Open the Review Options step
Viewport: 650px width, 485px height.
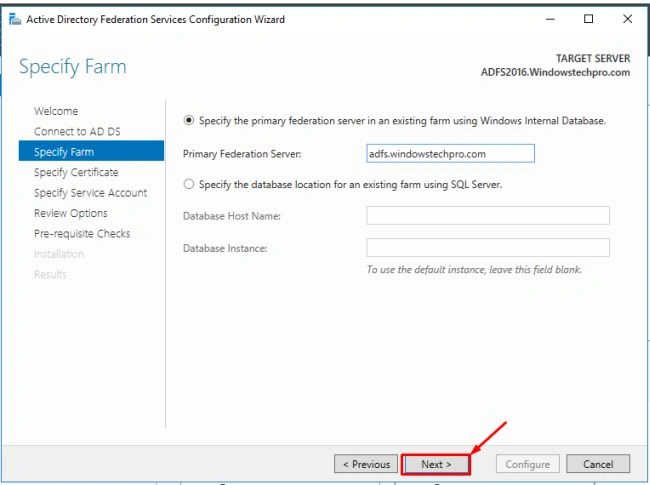(x=70, y=213)
